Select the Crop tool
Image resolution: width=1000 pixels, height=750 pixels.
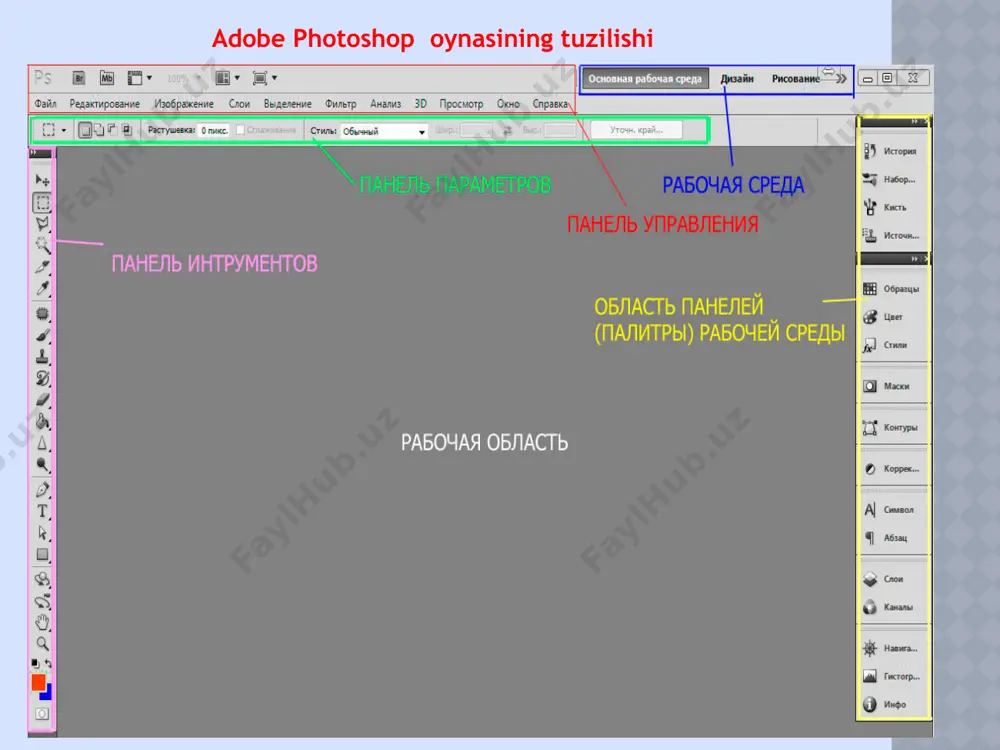[42, 267]
